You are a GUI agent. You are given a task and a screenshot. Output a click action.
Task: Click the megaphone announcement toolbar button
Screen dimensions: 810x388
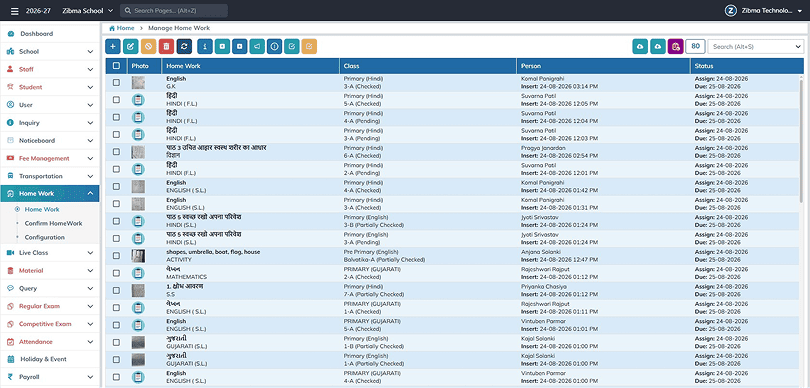[257, 46]
